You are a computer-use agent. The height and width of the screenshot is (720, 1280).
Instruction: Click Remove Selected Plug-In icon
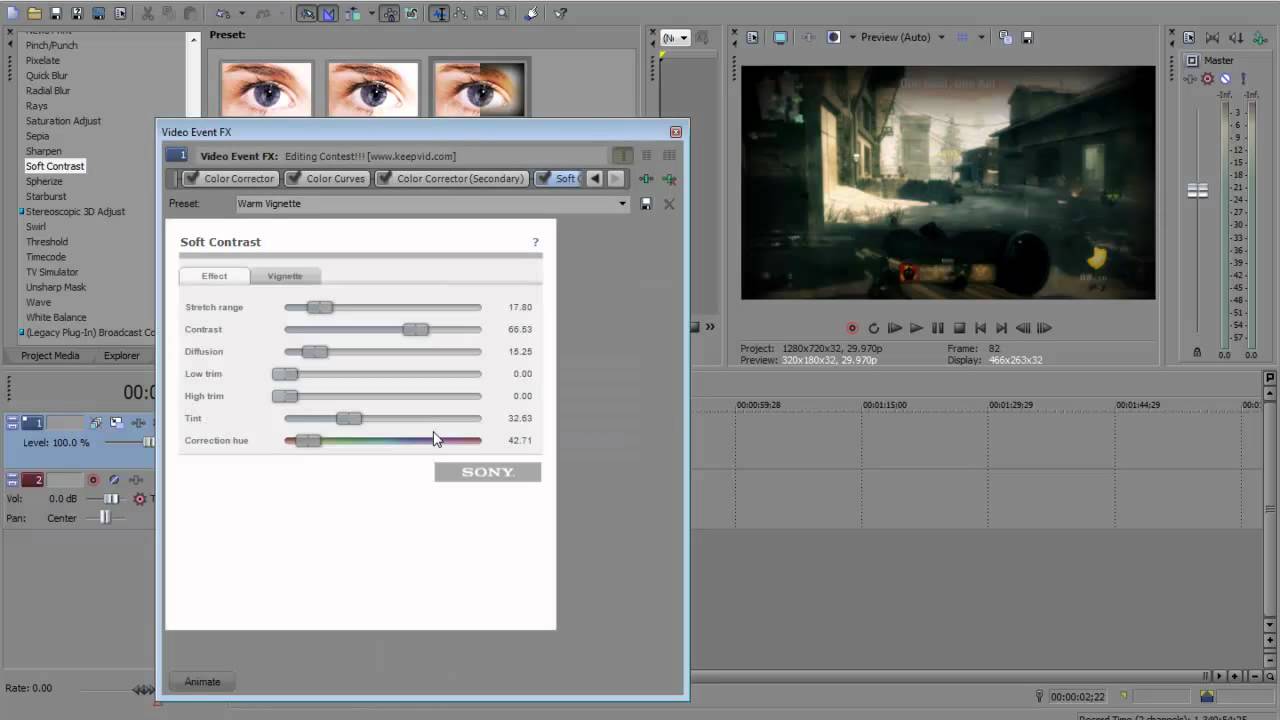coord(669,179)
